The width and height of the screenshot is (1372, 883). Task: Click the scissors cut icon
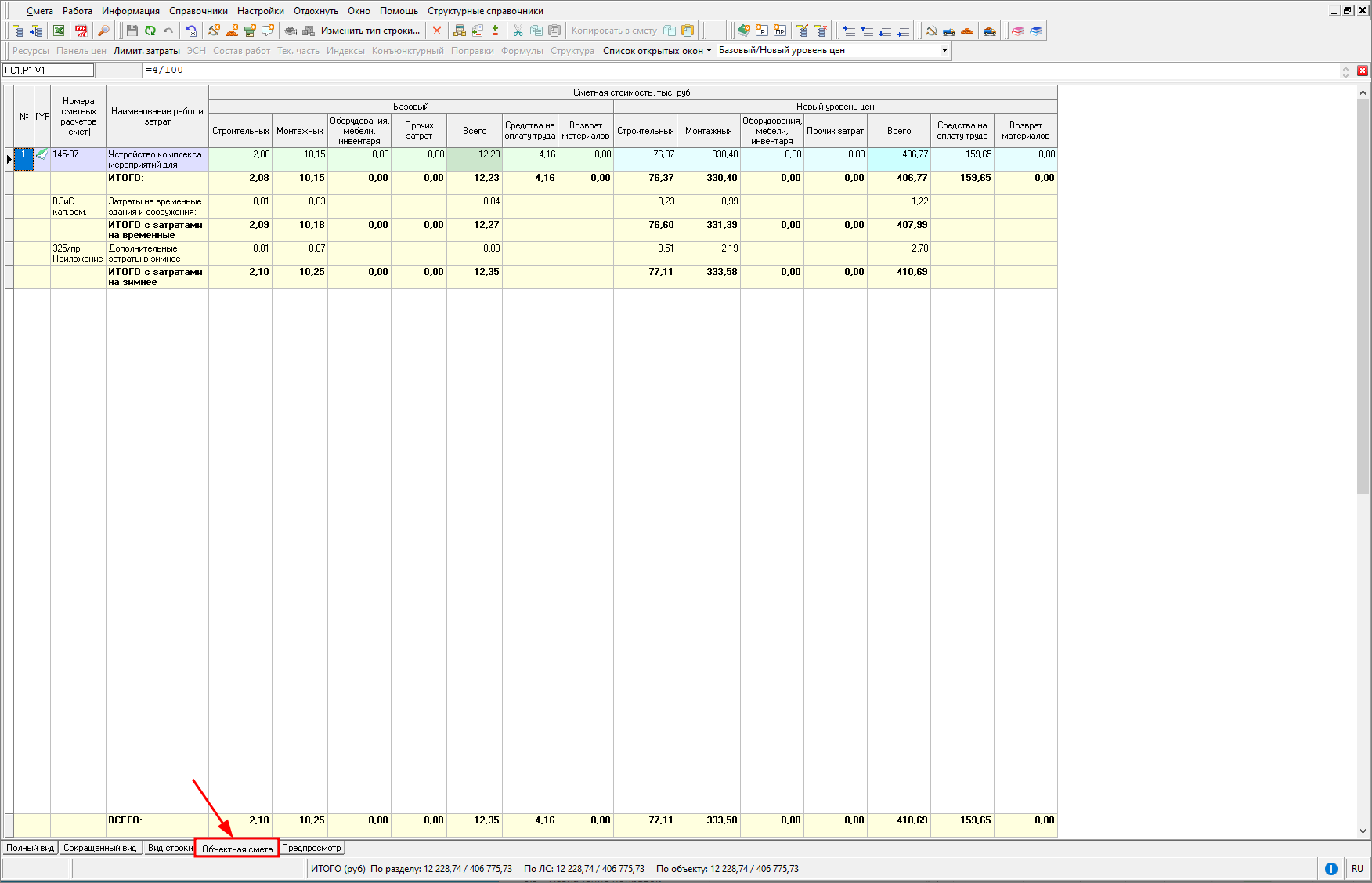[518, 31]
